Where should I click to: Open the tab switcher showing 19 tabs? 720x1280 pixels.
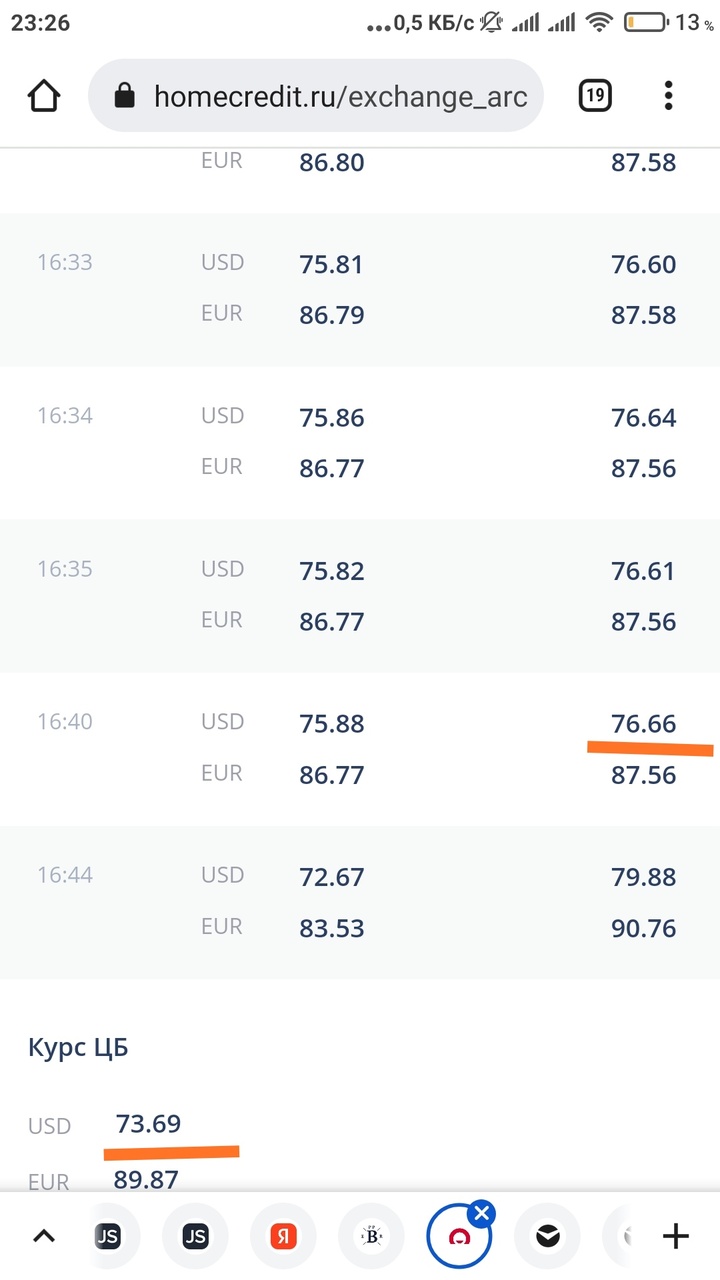[x=595, y=96]
